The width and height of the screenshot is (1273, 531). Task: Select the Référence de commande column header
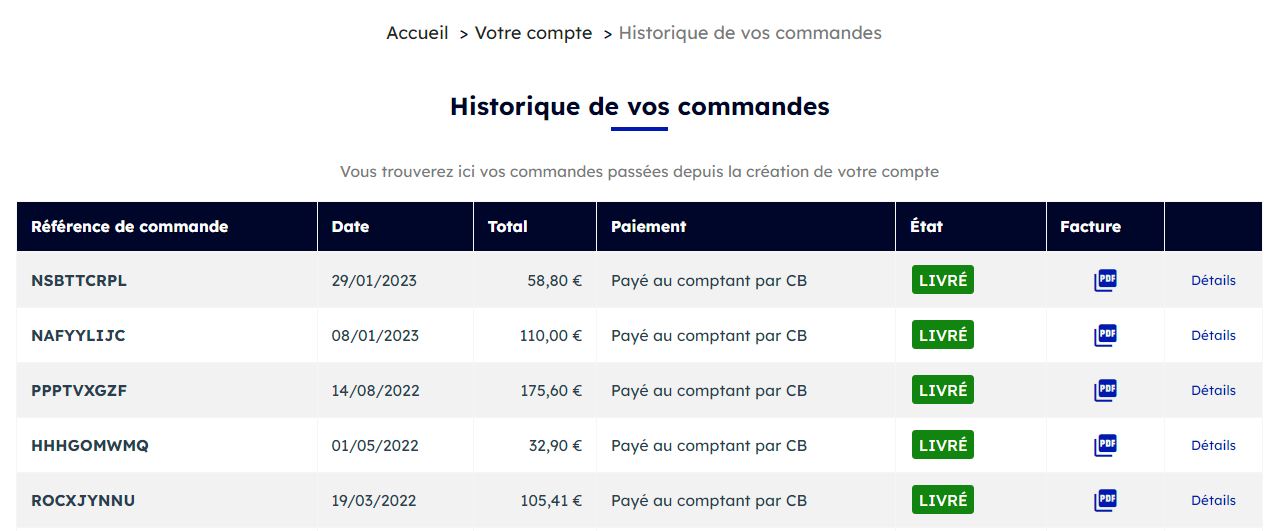pyautogui.click(x=130, y=227)
